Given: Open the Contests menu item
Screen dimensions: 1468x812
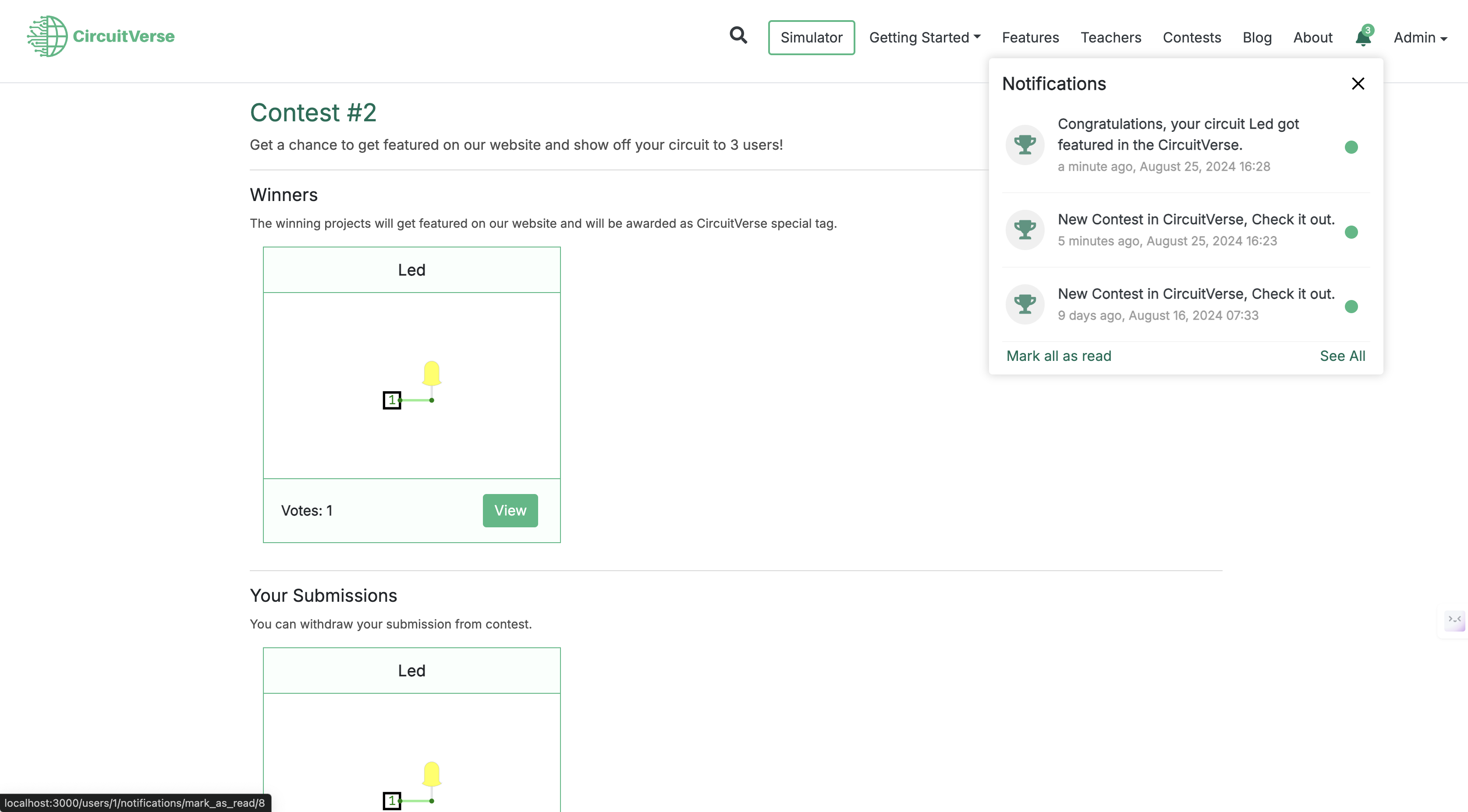Looking at the screenshot, I should point(1191,38).
